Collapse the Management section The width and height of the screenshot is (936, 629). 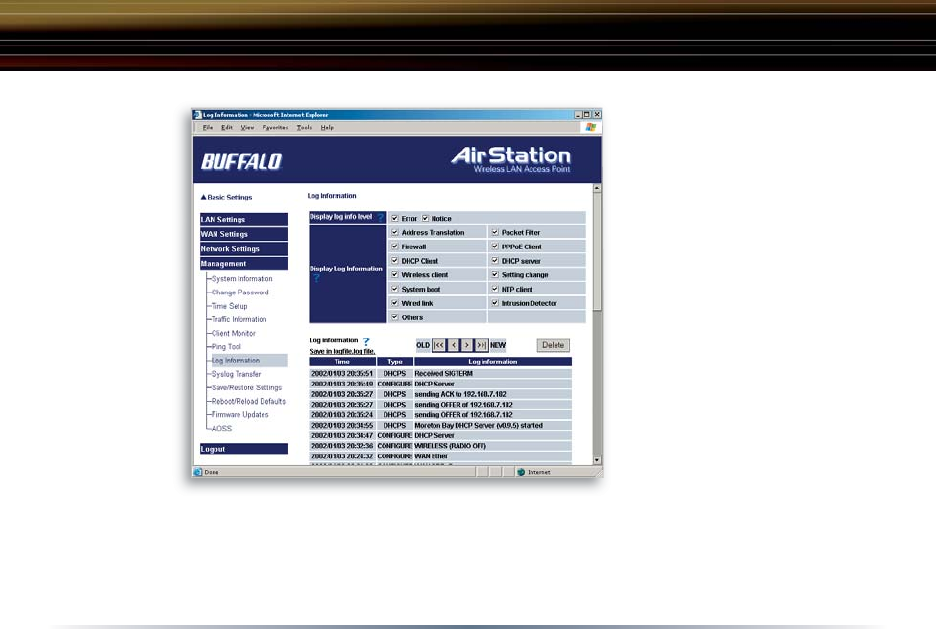coord(244,264)
